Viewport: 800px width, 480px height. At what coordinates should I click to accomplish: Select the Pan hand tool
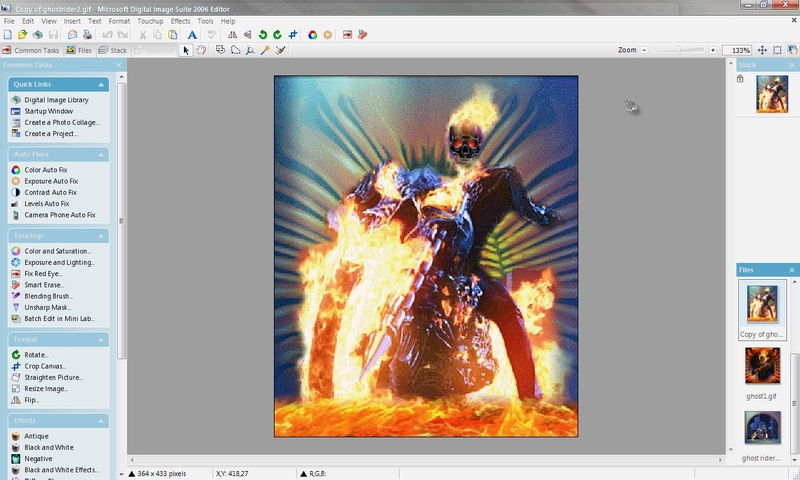(x=200, y=50)
